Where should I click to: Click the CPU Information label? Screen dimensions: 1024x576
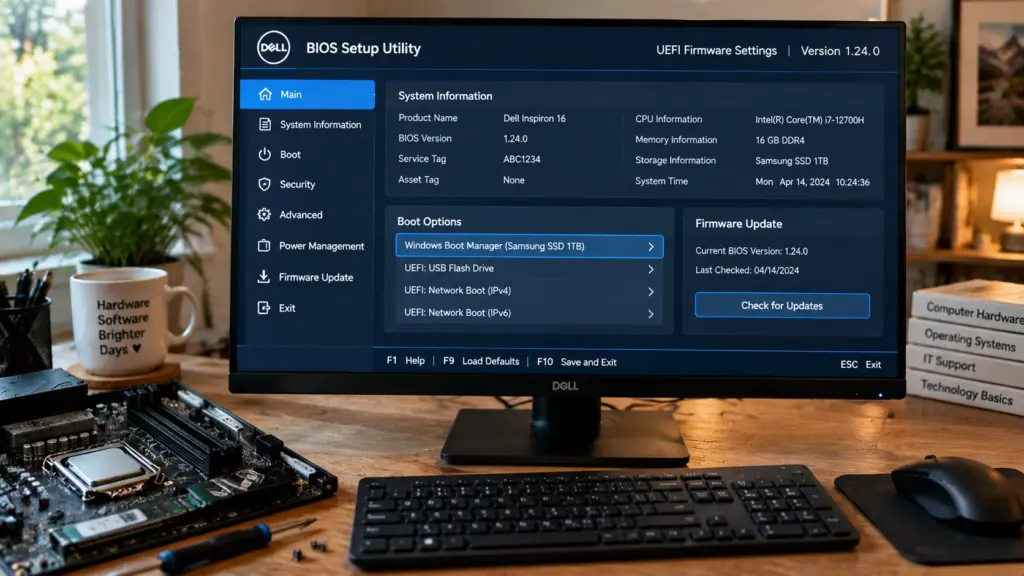coord(669,119)
